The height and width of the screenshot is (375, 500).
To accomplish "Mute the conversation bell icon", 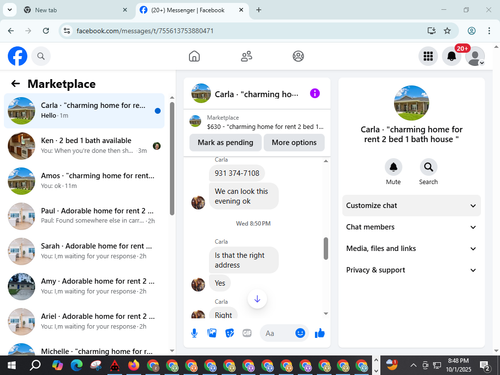I will point(393,167).
